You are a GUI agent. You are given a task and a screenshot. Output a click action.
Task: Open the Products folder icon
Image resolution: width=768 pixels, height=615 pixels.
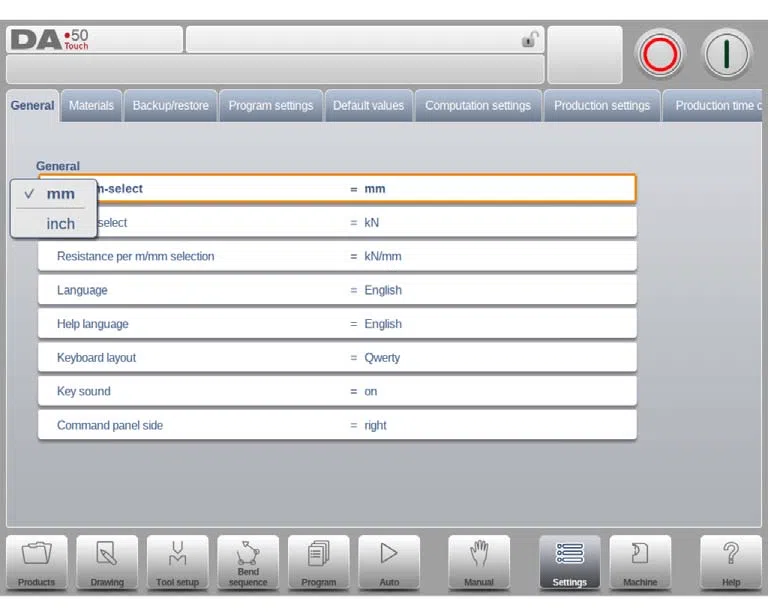click(37, 562)
